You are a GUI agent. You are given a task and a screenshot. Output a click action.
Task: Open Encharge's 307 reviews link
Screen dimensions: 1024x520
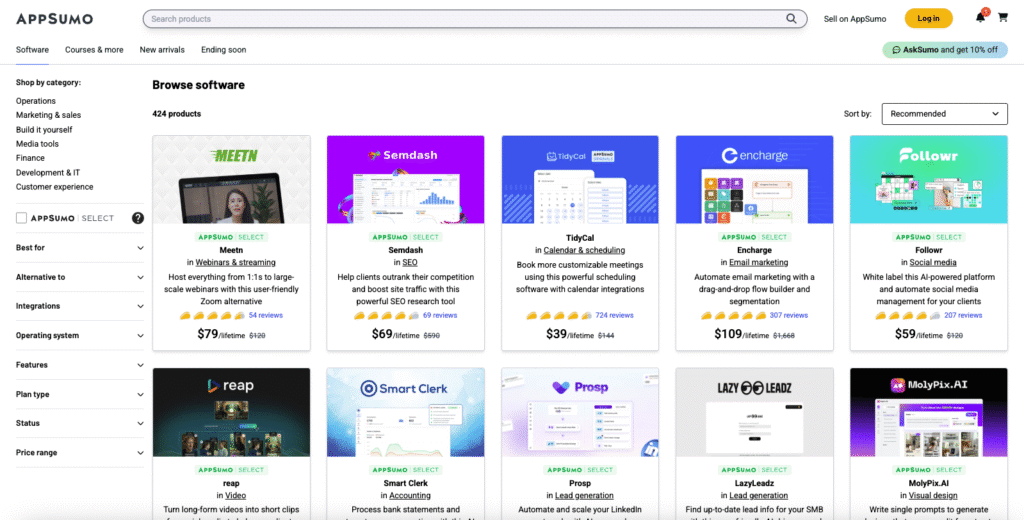coord(789,316)
